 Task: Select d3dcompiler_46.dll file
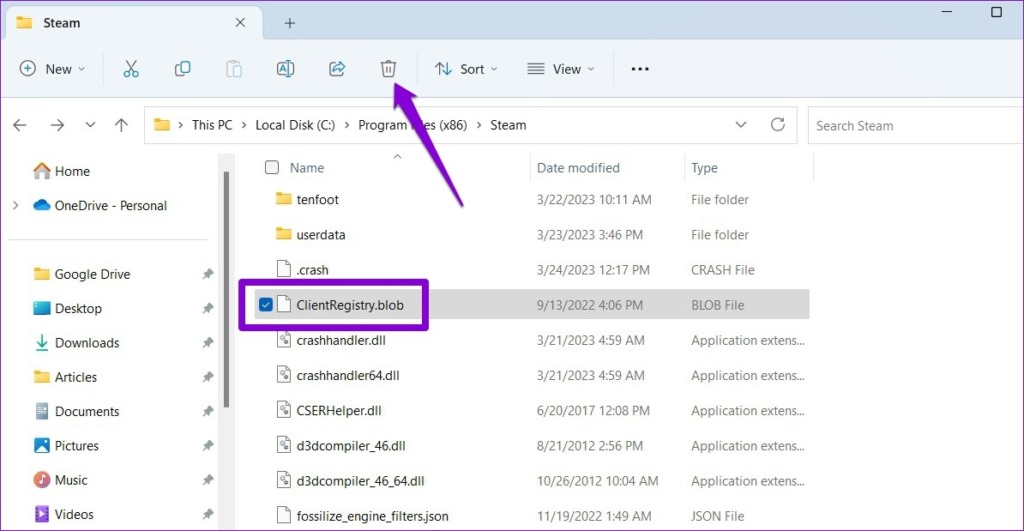[x=351, y=445]
